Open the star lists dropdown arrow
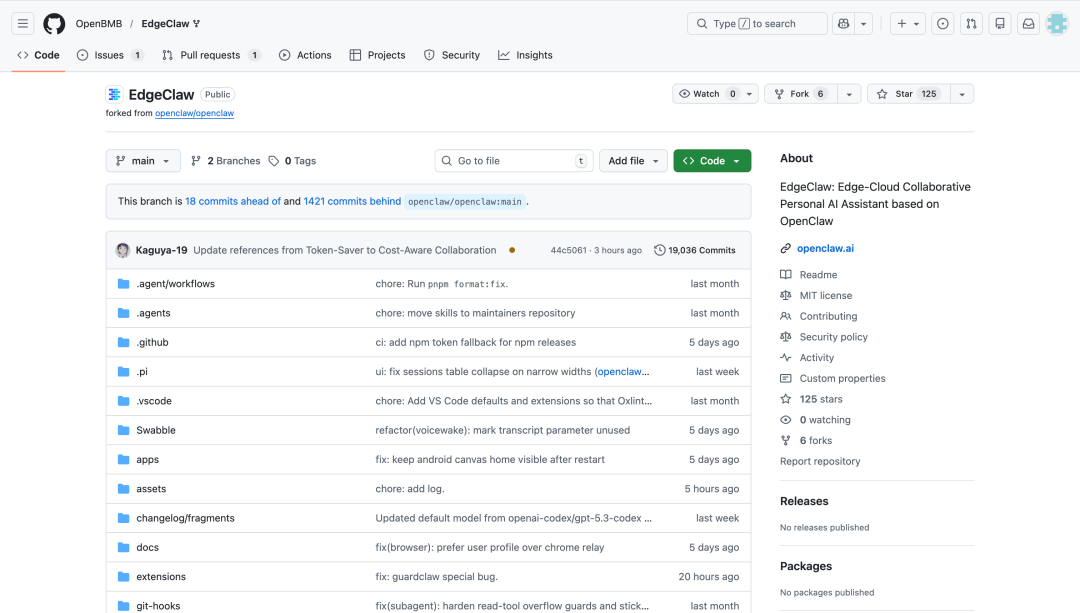This screenshot has height=613, width=1080. (x=961, y=94)
